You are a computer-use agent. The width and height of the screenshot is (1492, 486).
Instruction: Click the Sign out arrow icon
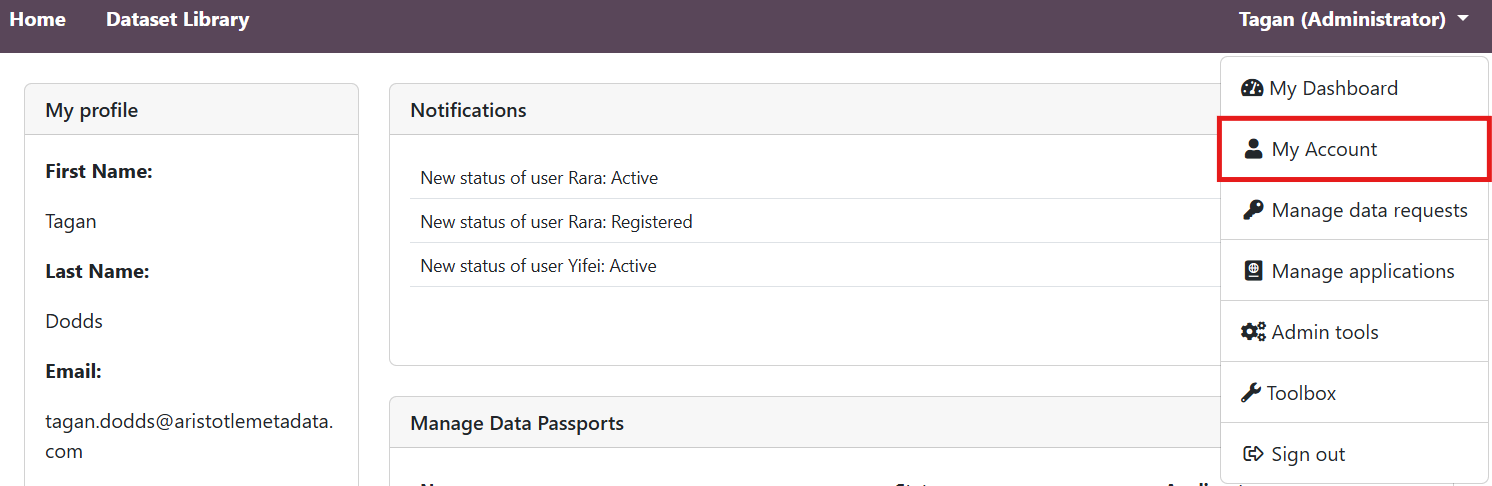tap(1253, 454)
